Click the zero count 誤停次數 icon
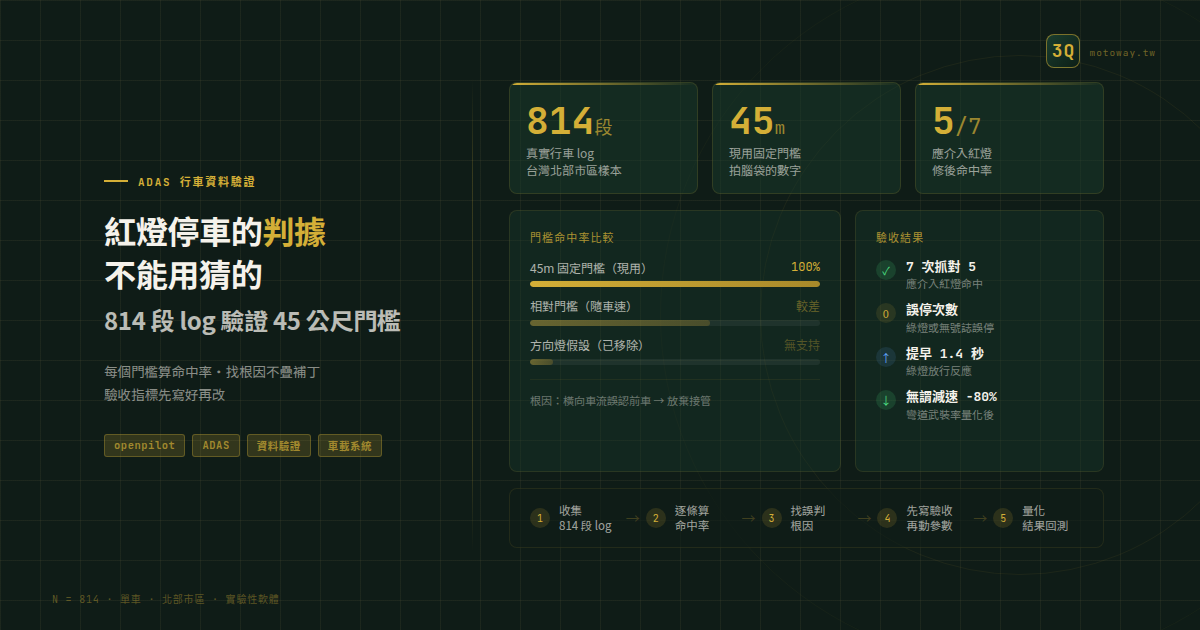Viewport: 1200px width, 630px height. [886, 314]
